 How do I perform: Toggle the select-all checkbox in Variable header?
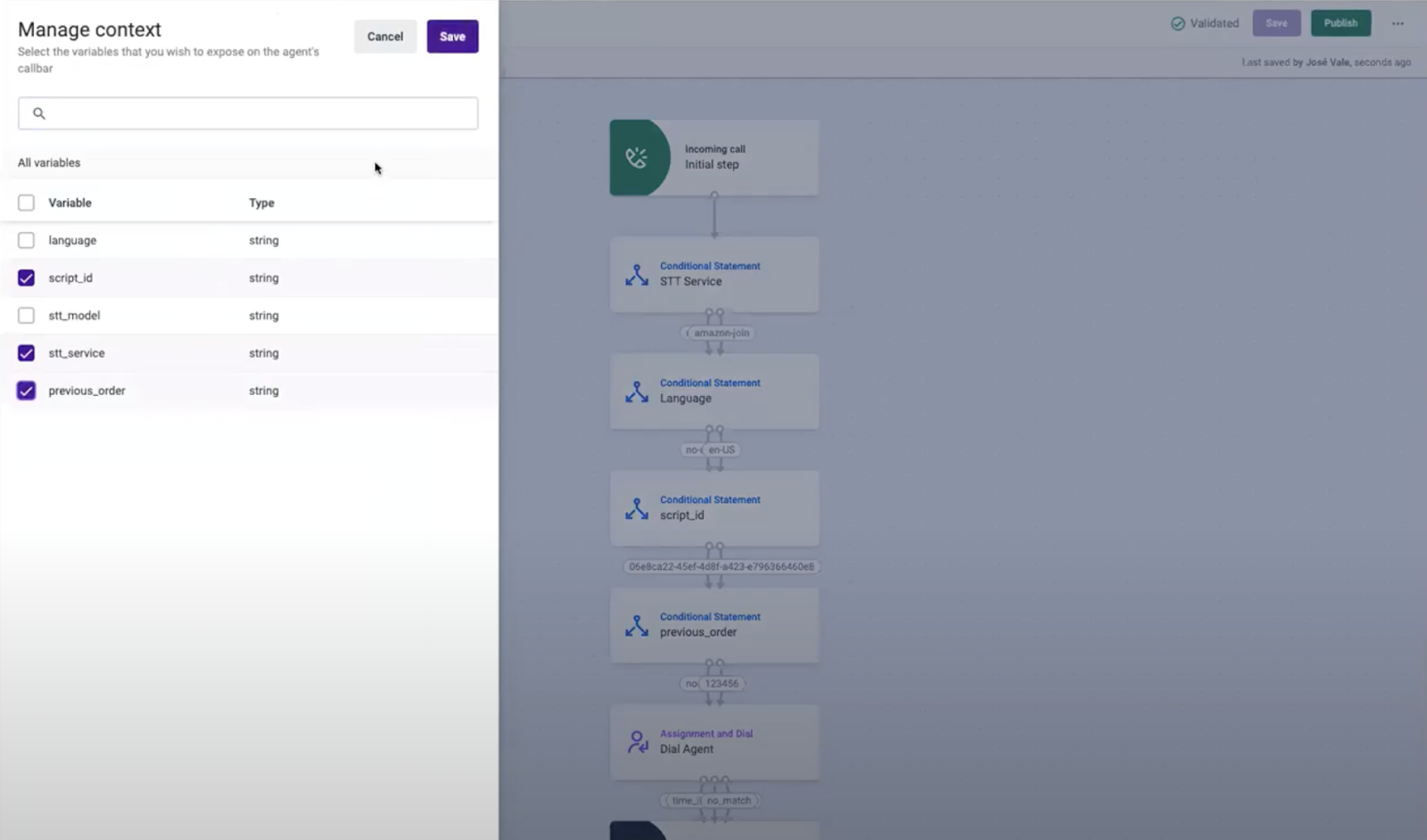tap(25, 202)
